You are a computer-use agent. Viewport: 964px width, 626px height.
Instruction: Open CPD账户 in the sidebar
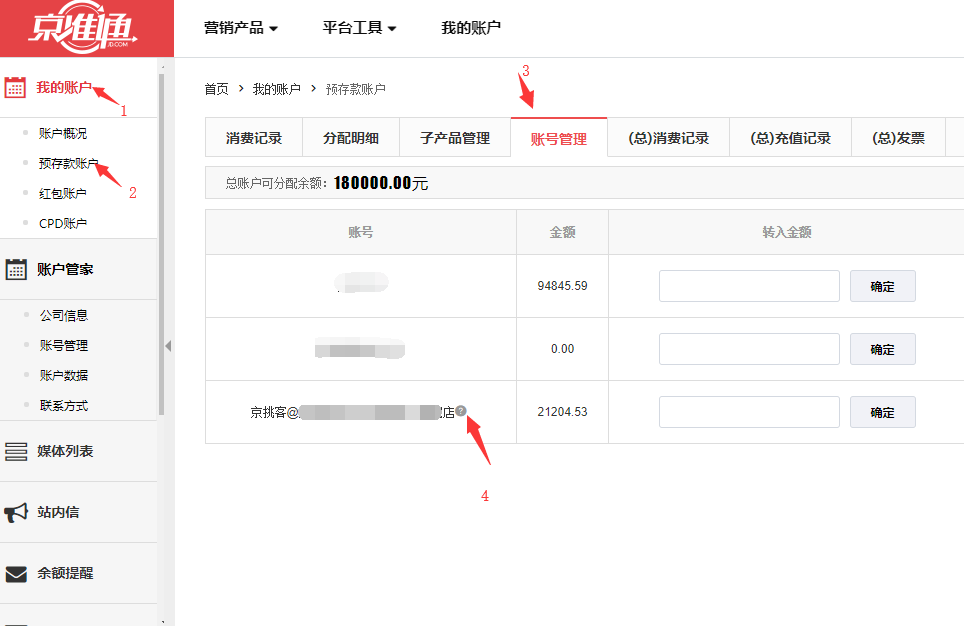[63, 223]
